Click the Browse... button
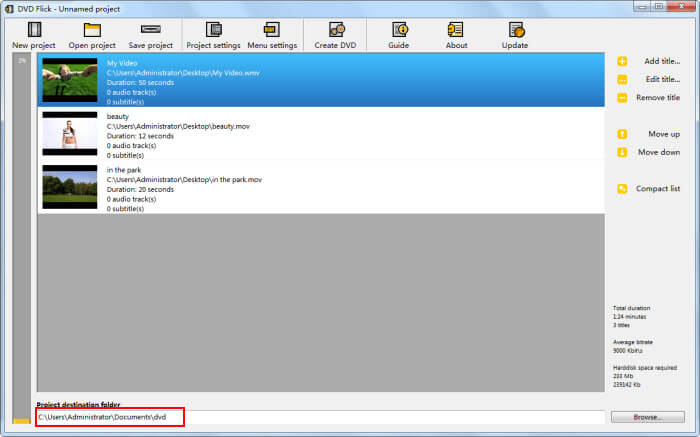This screenshot has height=437, width=700. (x=648, y=417)
